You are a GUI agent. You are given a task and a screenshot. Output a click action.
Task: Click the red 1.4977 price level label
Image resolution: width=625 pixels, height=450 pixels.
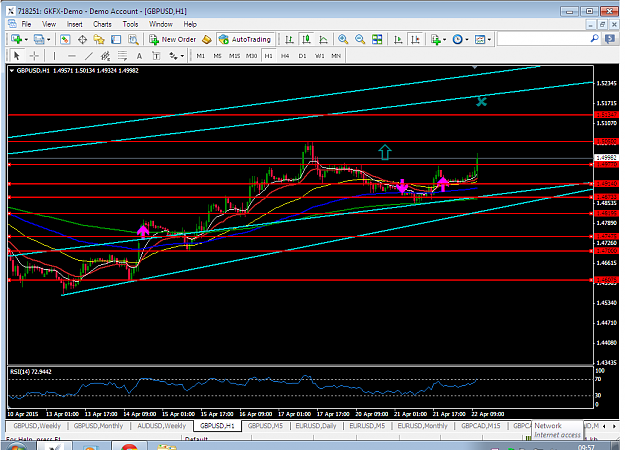(606, 164)
